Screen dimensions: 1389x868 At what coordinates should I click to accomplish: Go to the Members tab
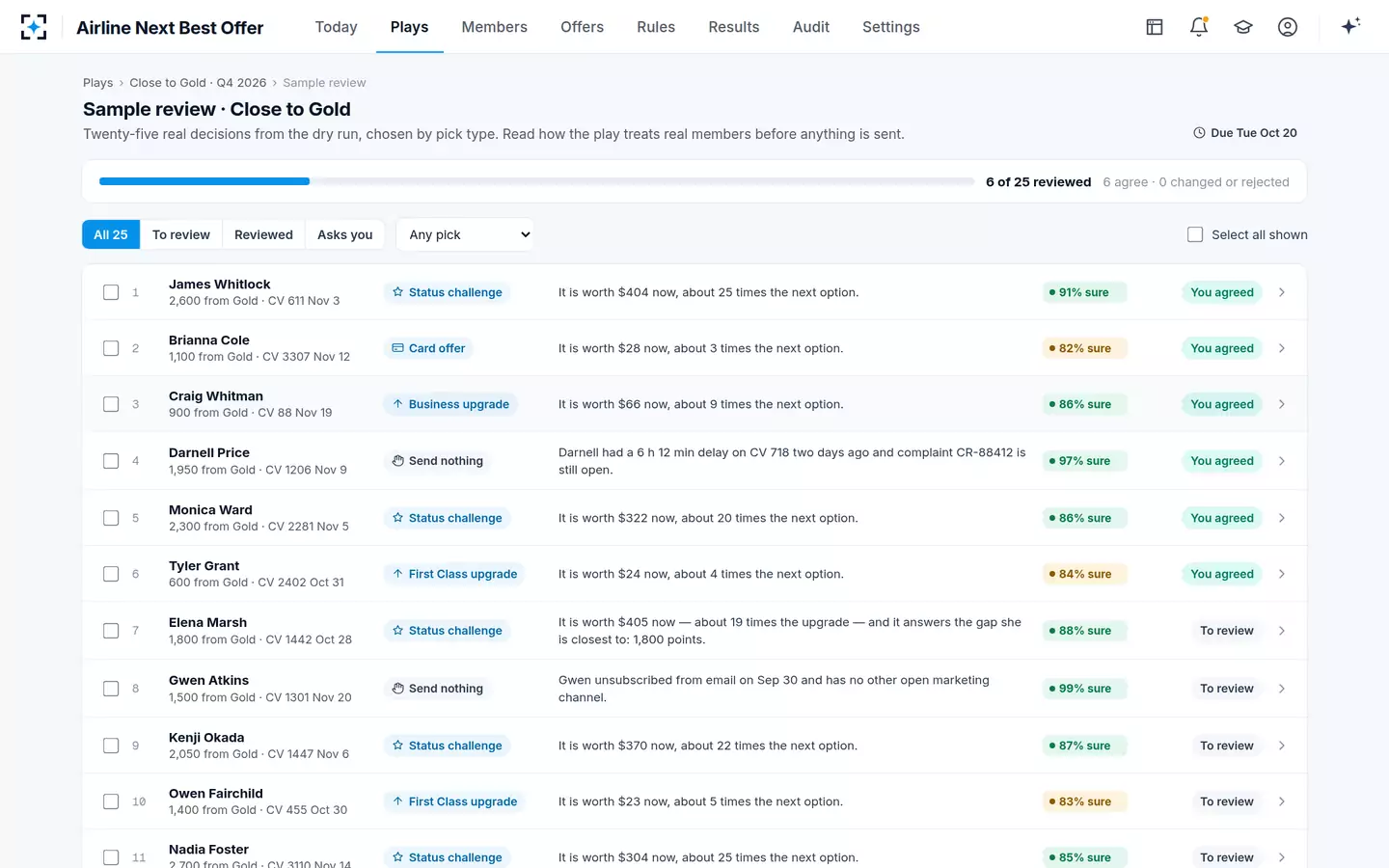(495, 27)
